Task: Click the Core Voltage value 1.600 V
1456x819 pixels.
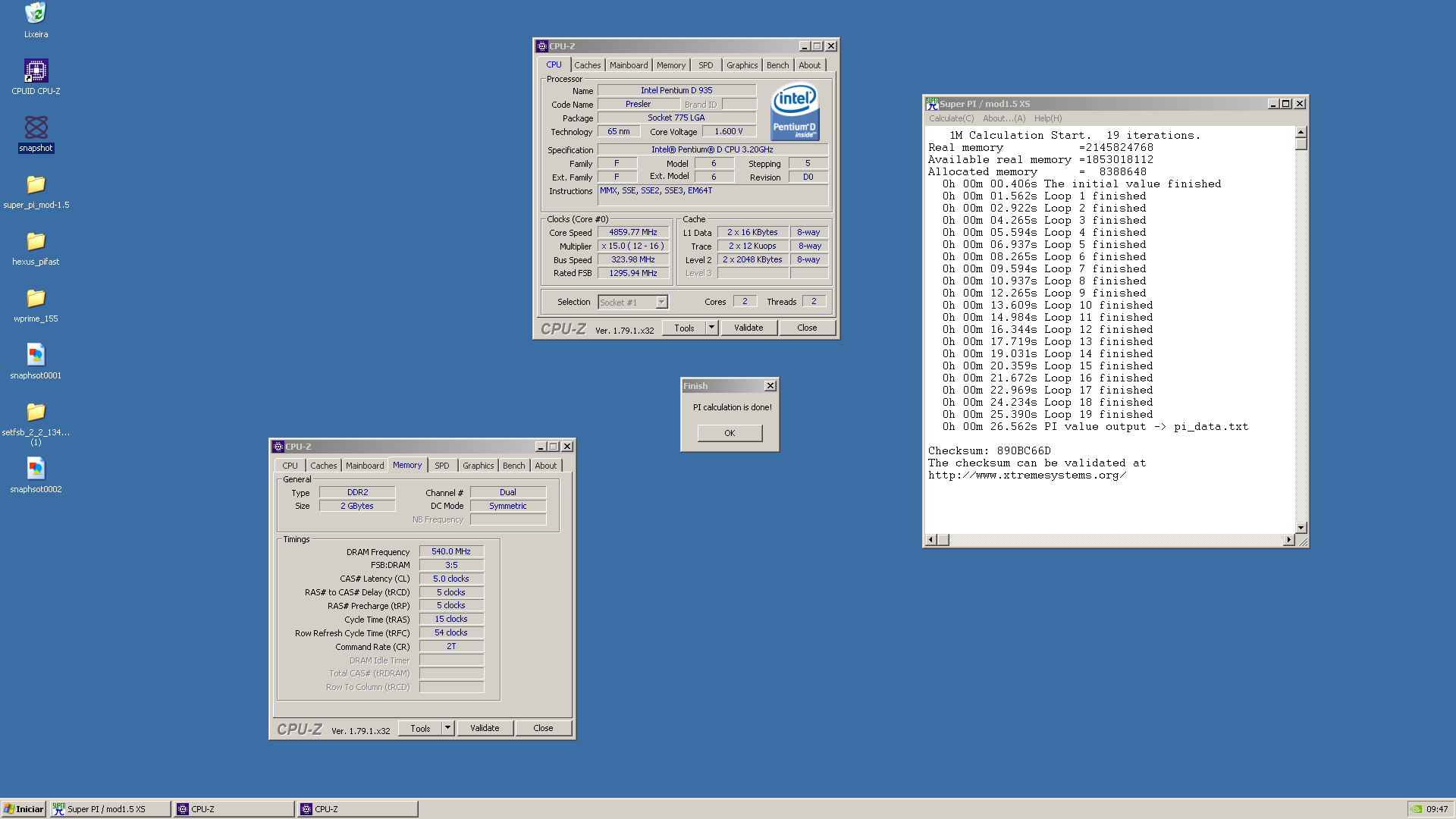Action: (x=729, y=132)
